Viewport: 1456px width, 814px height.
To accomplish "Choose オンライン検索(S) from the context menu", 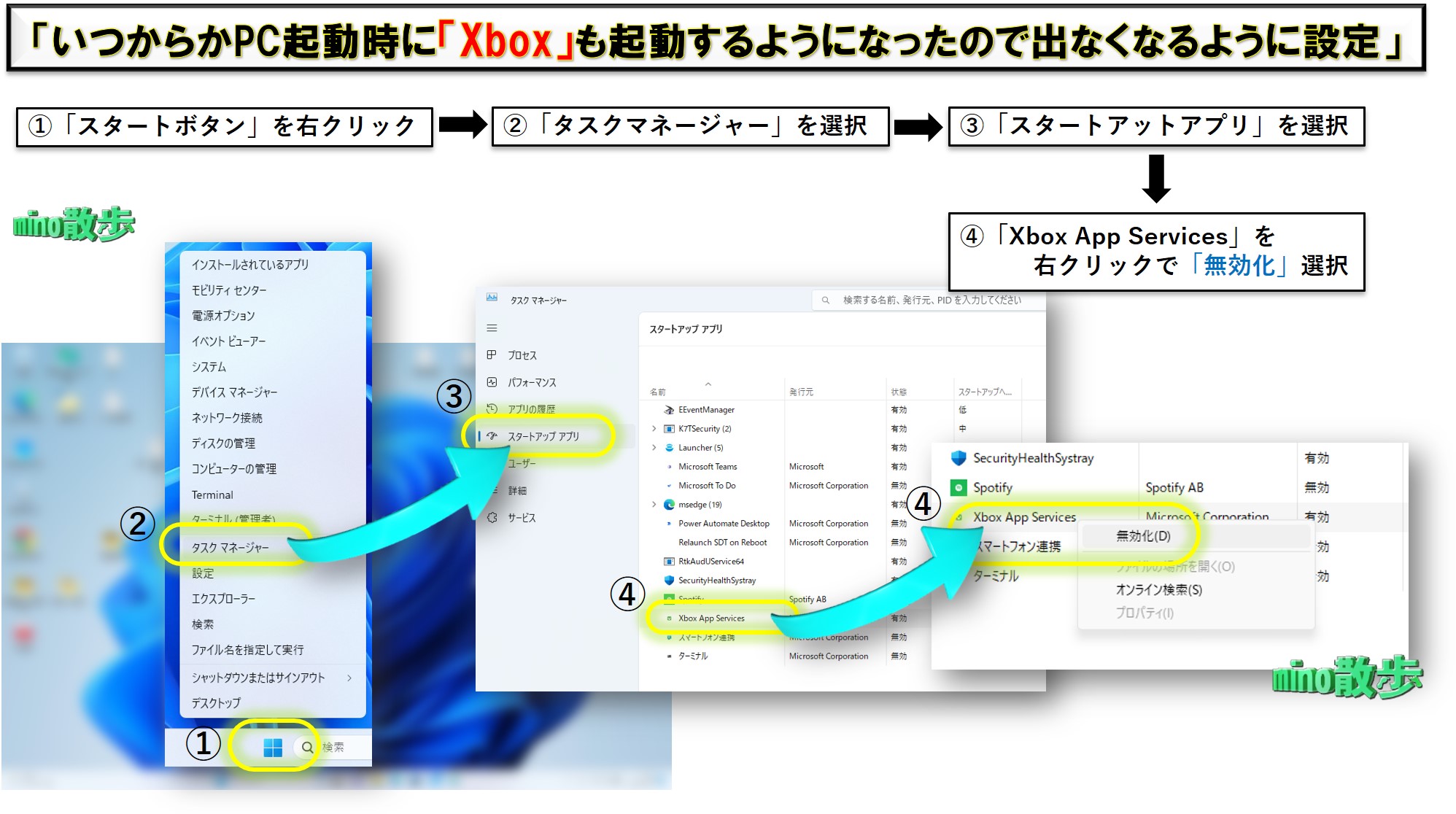I will tap(1158, 589).
